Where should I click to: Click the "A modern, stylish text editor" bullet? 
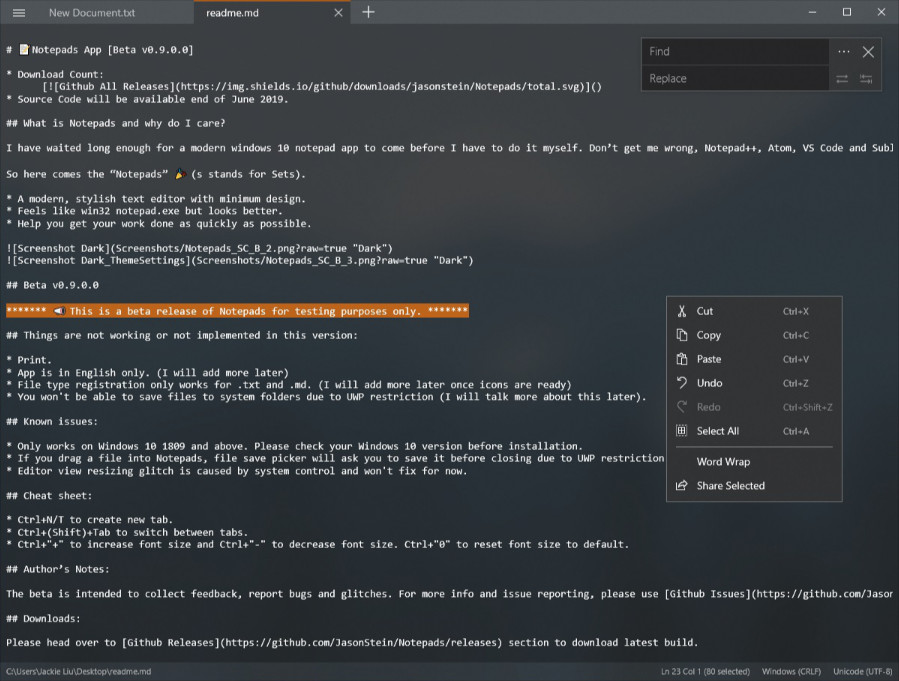(156, 199)
